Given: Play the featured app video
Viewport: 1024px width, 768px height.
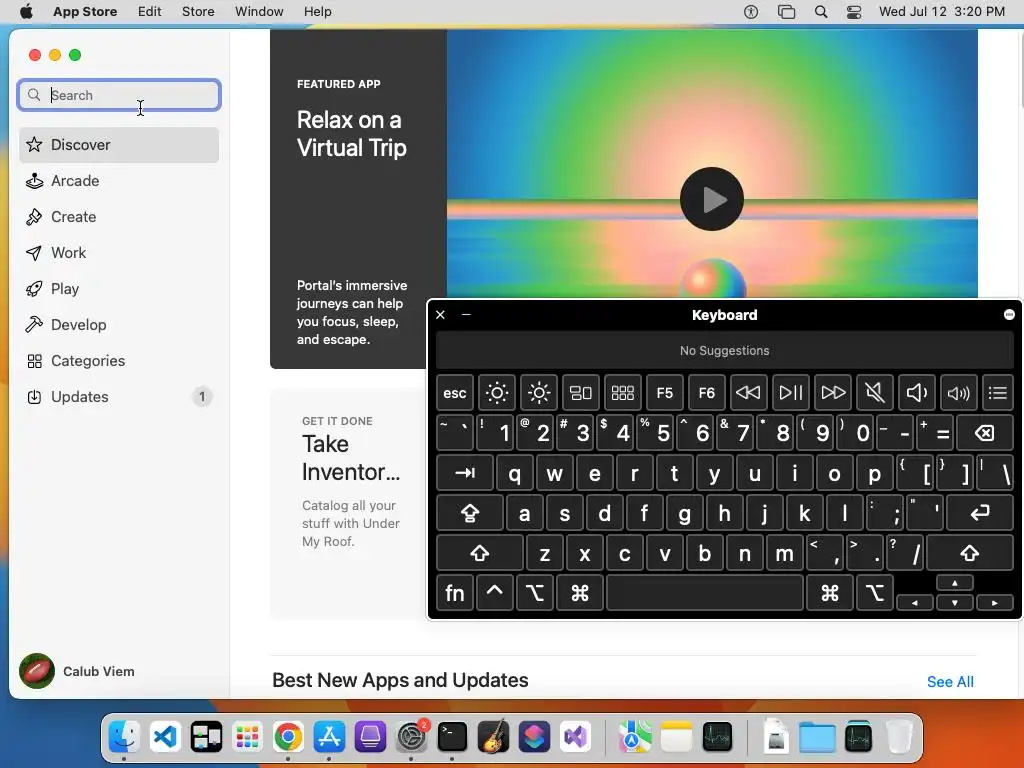Looking at the screenshot, I should point(711,199).
